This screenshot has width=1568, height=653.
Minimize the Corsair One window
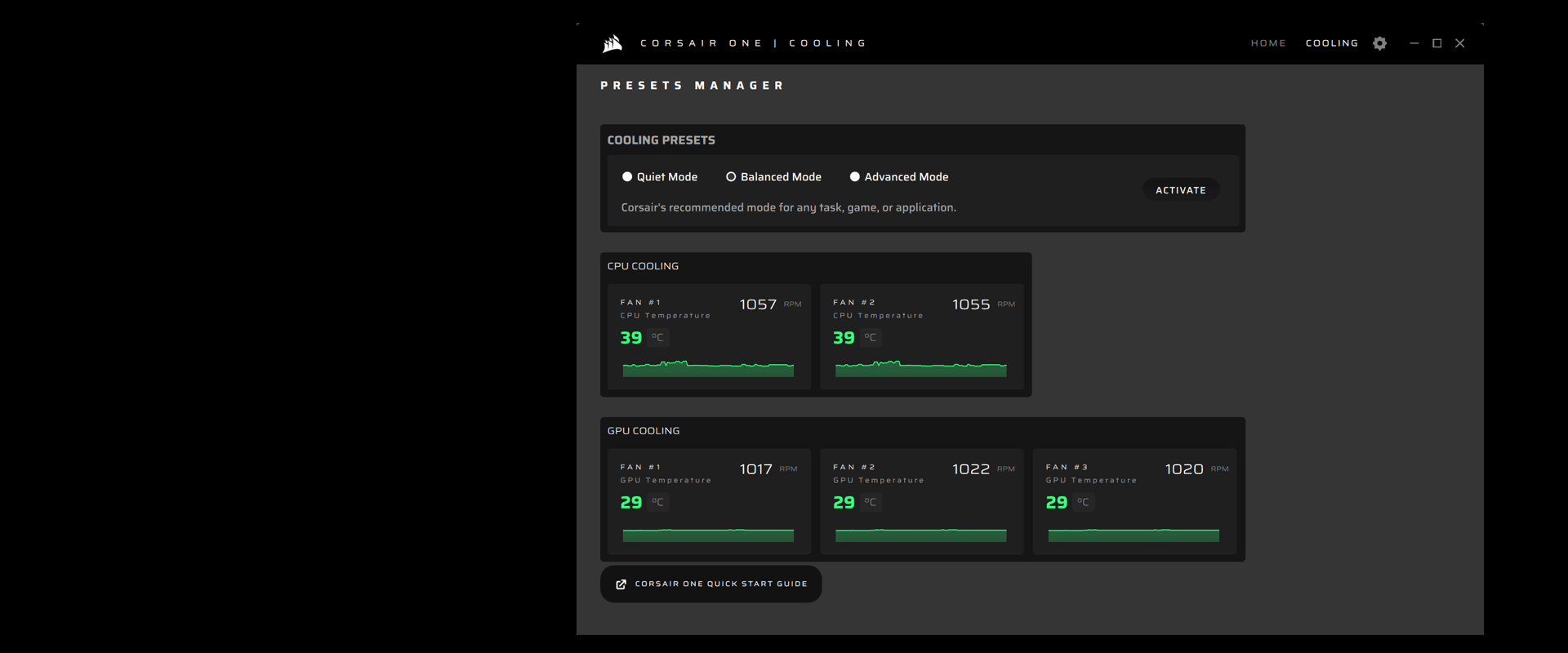[x=1414, y=43]
